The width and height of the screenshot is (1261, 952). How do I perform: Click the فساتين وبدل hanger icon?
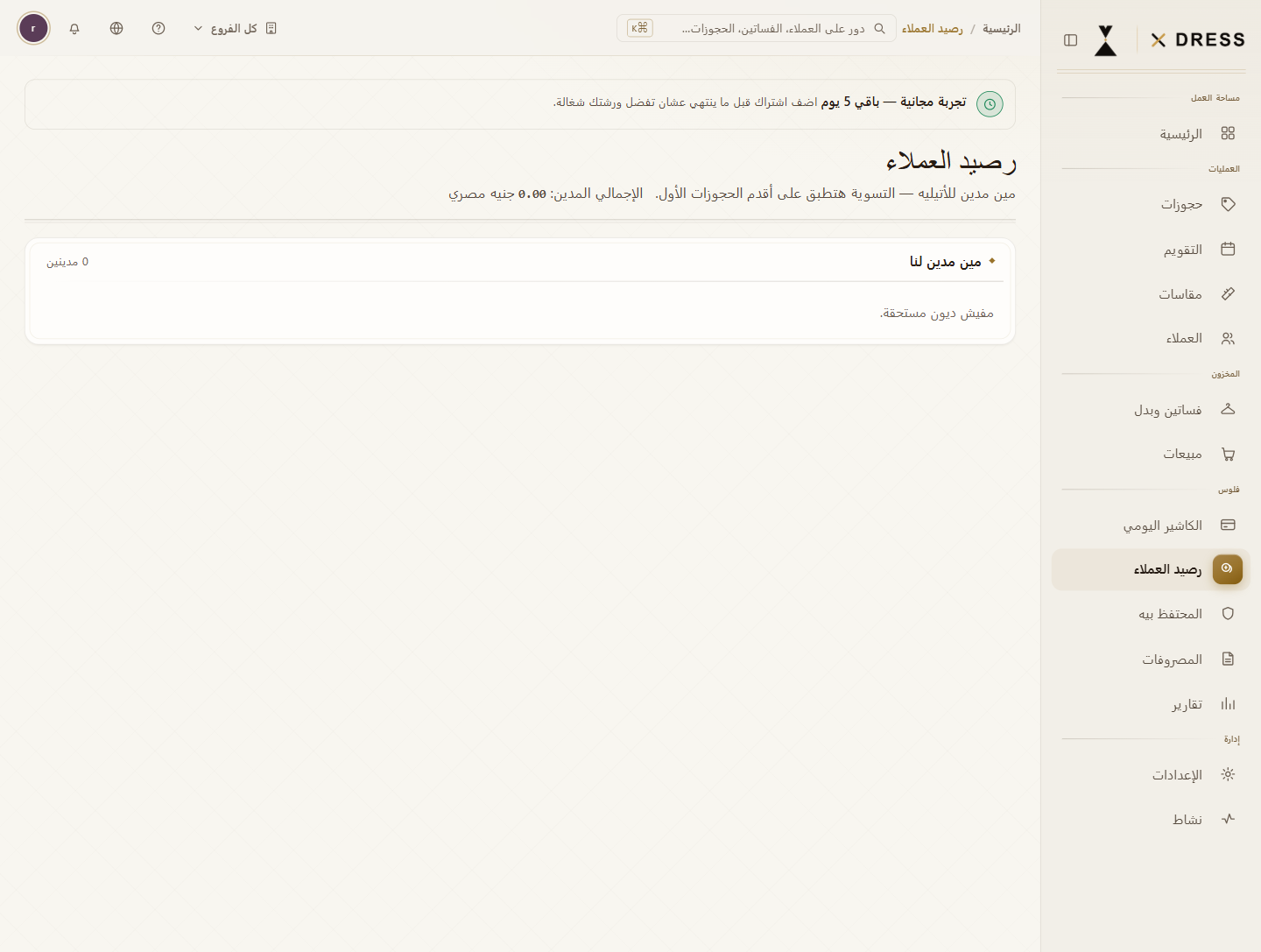(1228, 409)
